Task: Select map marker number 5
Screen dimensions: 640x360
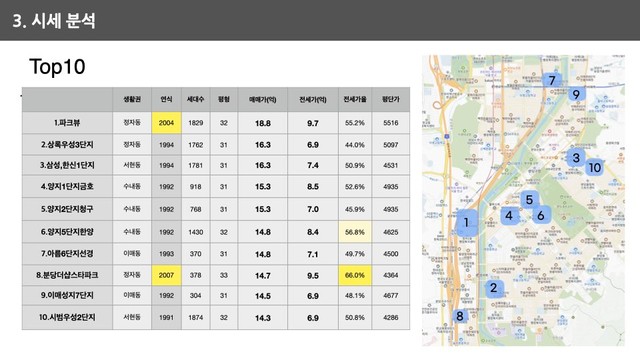Action: pos(529,200)
